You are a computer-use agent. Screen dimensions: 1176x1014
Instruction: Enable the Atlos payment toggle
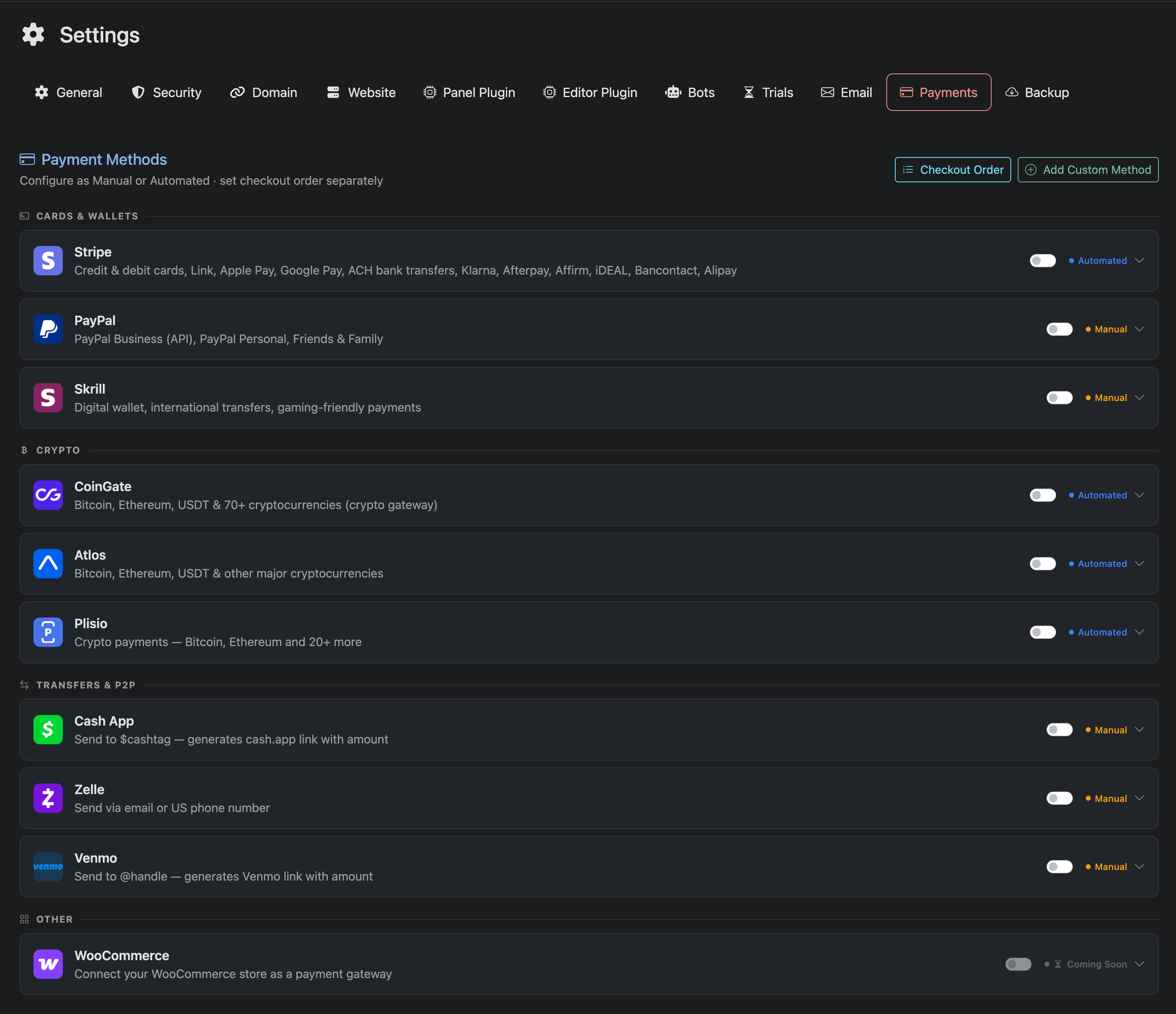pyautogui.click(x=1043, y=563)
